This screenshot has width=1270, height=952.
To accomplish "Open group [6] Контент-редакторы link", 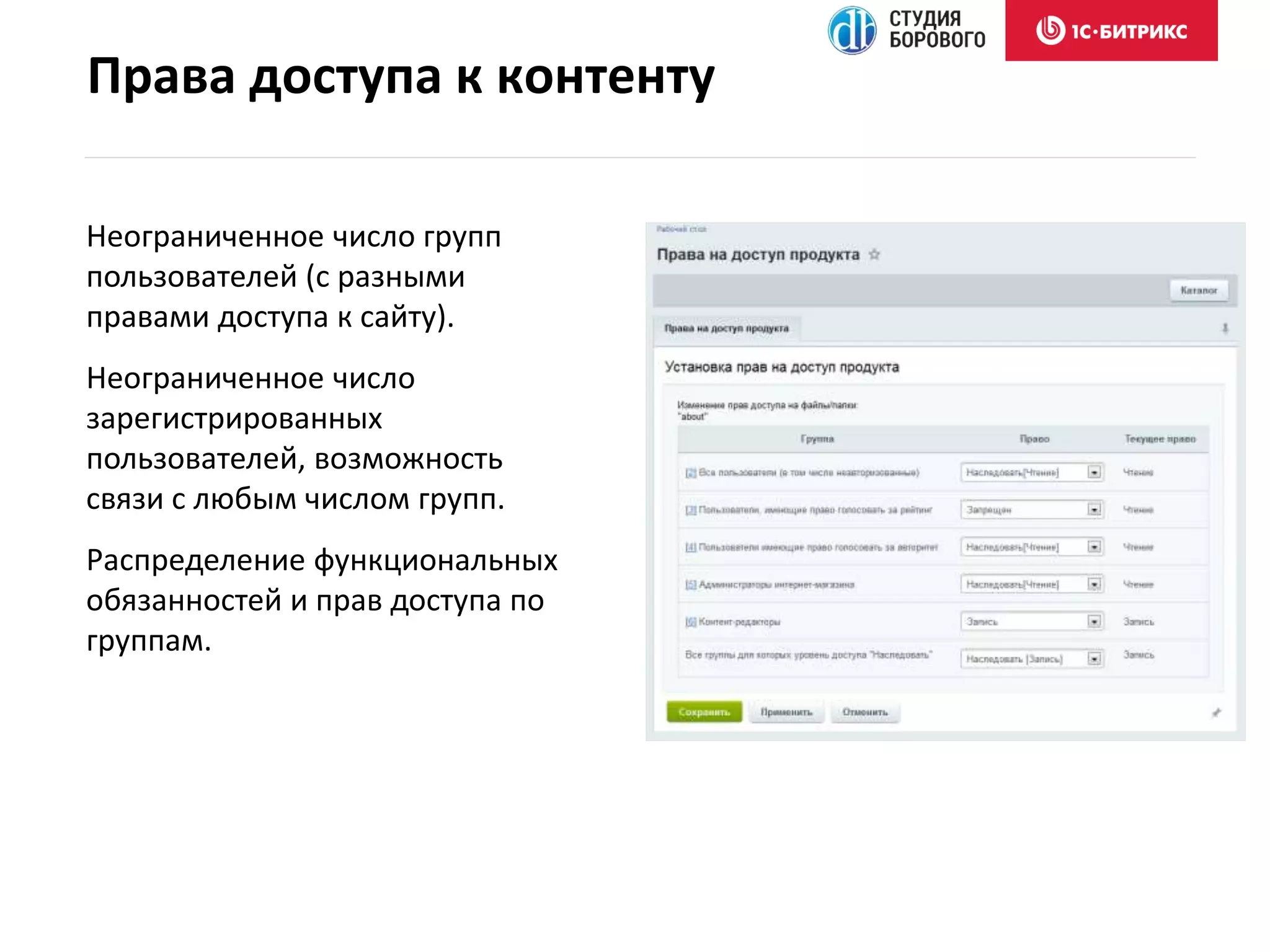I will (x=691, y=622).
